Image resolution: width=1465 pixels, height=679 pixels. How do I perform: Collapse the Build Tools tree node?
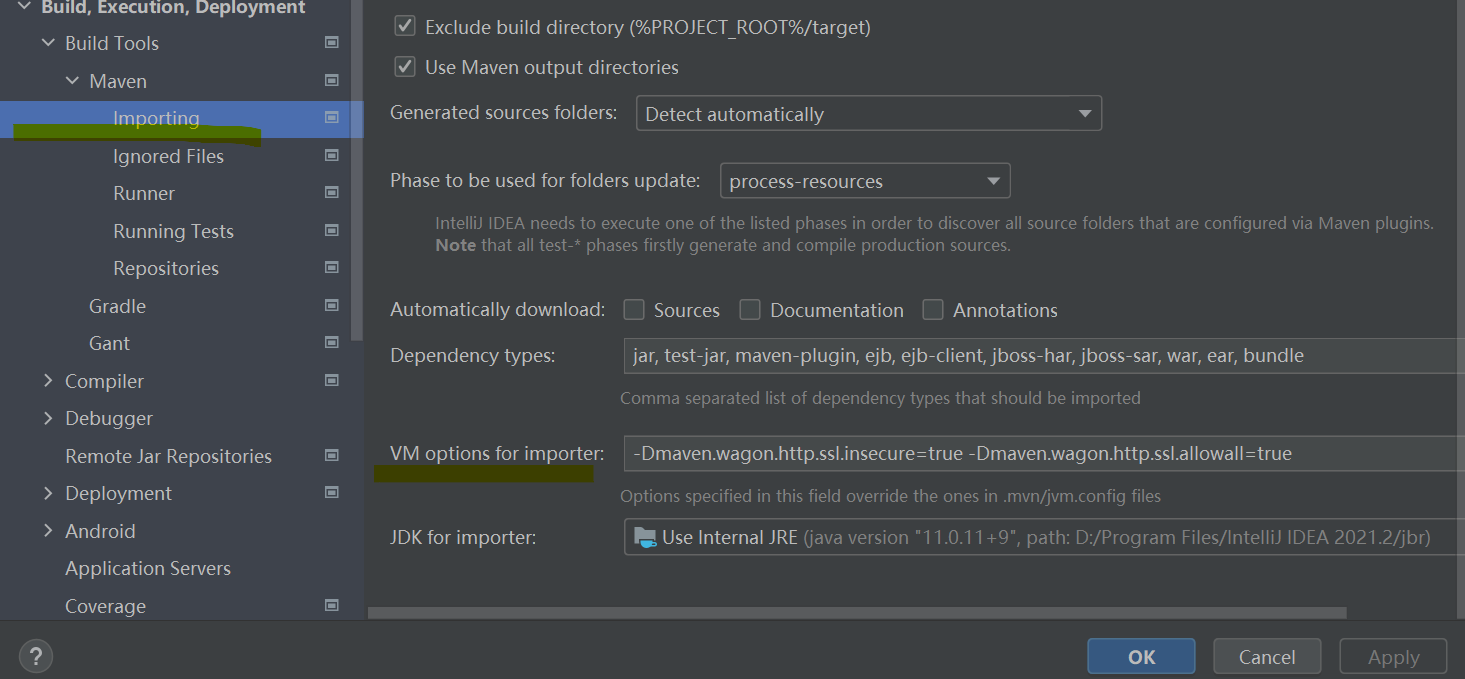click(48, 43)
